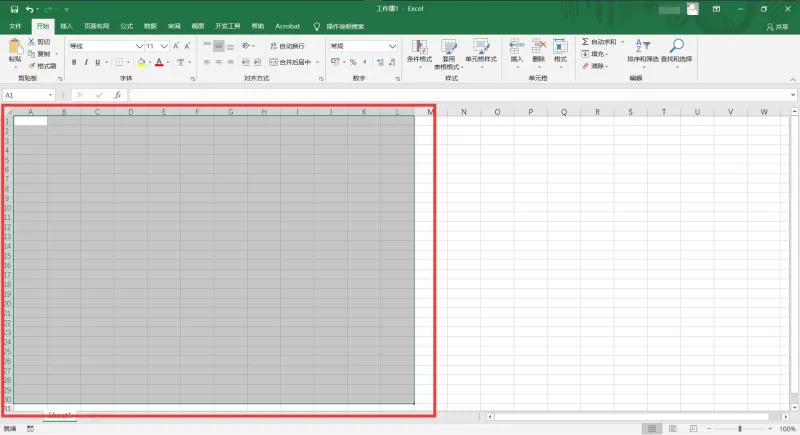Click the Clear (清除) eraser button
This screenshot has height=435, width=800.
coord(594,66)
